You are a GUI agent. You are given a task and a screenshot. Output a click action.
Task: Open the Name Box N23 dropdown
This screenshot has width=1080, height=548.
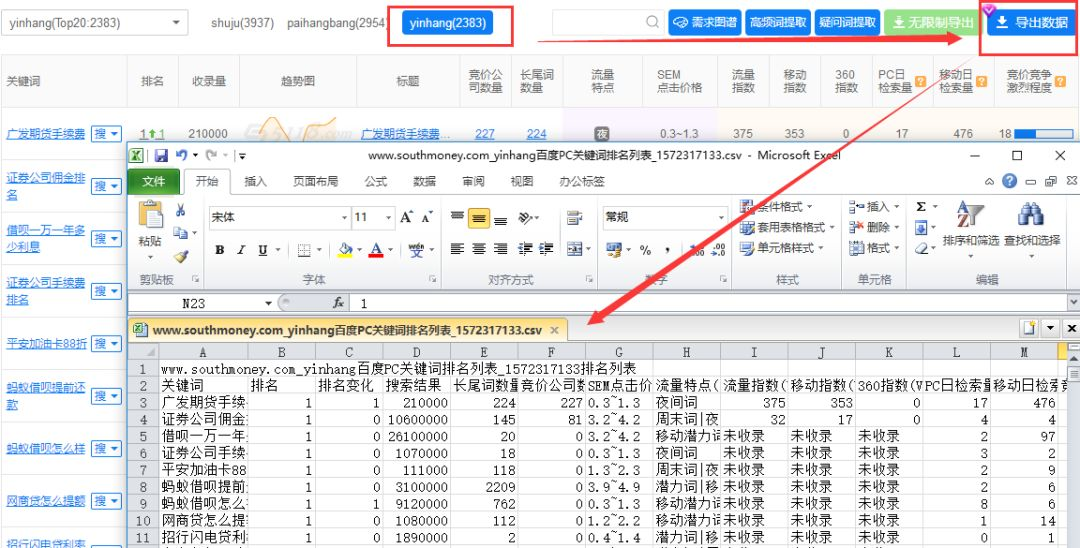[x=269, y=303]
